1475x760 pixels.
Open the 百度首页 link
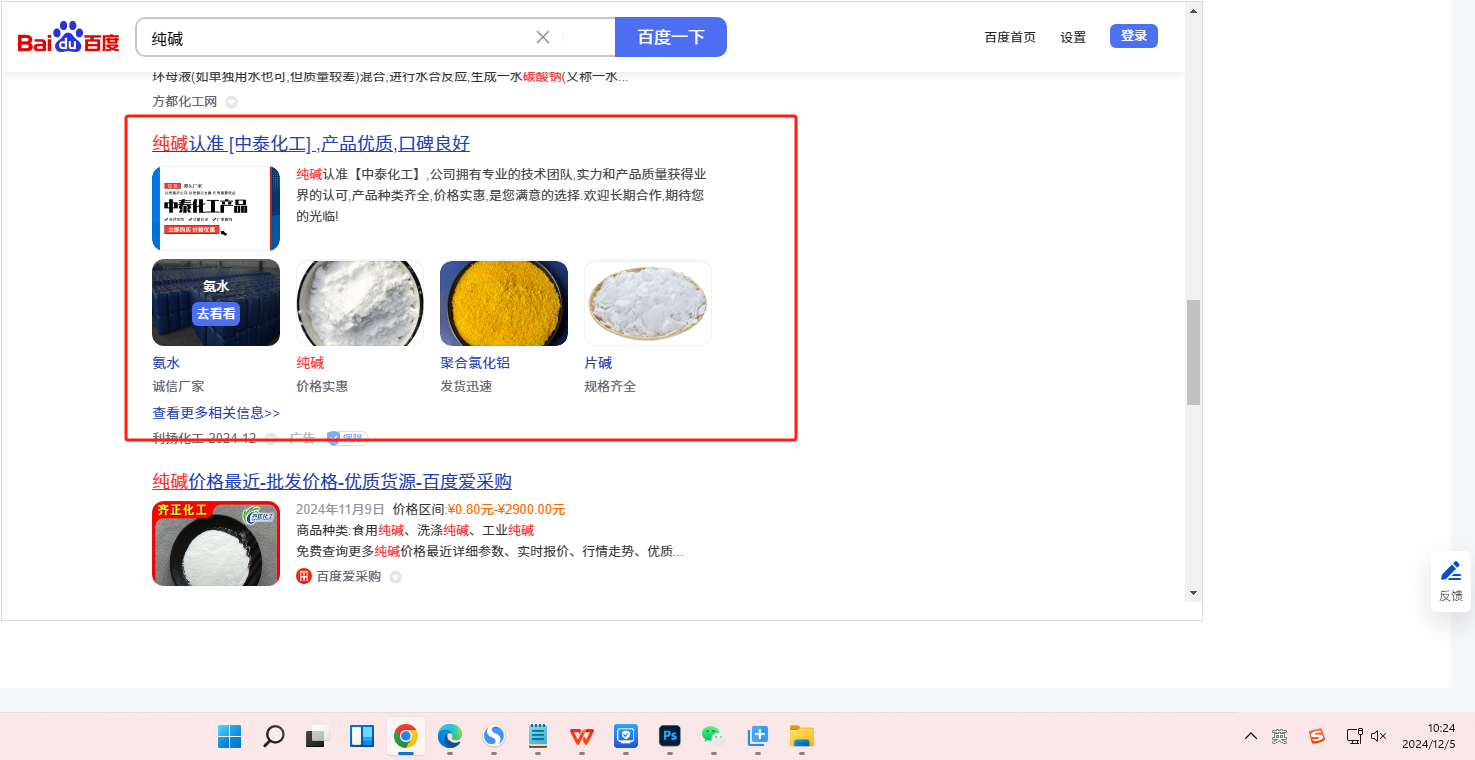[x=1010, y=37]
